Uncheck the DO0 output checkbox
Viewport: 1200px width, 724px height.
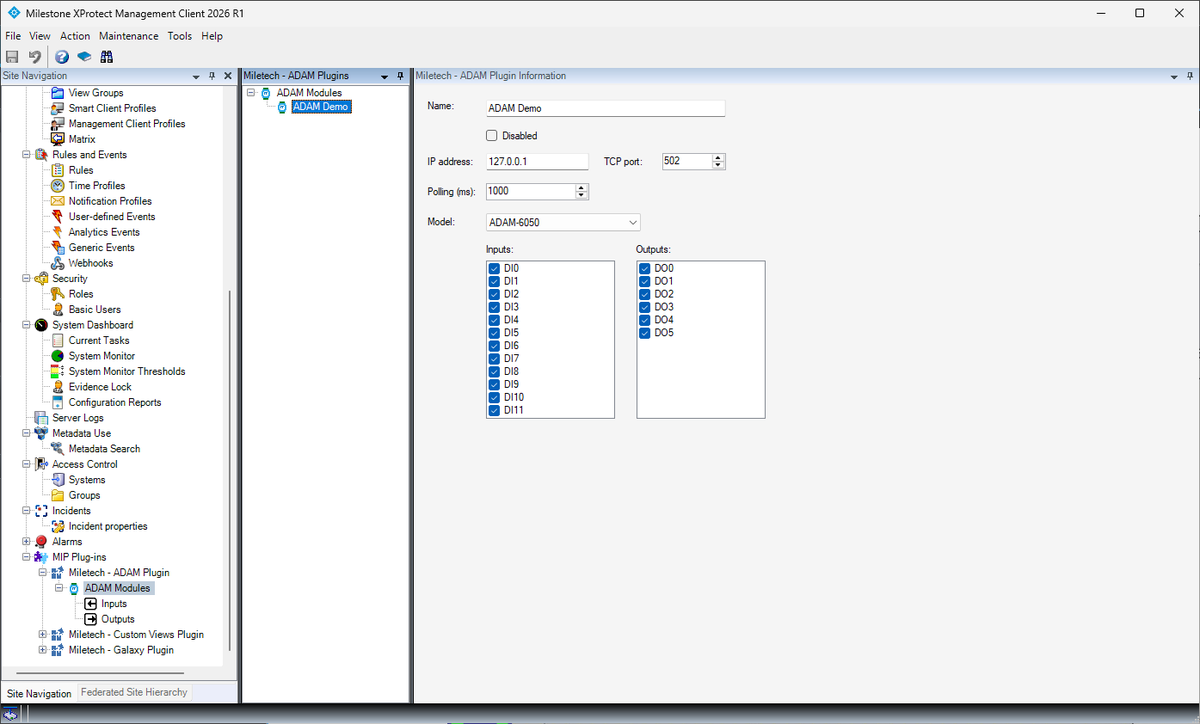(x=644, y=269)
